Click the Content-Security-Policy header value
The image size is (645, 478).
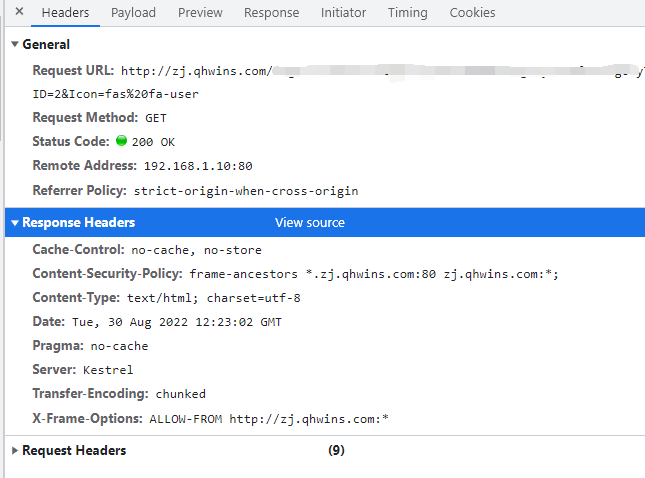(x=374, y=274)
